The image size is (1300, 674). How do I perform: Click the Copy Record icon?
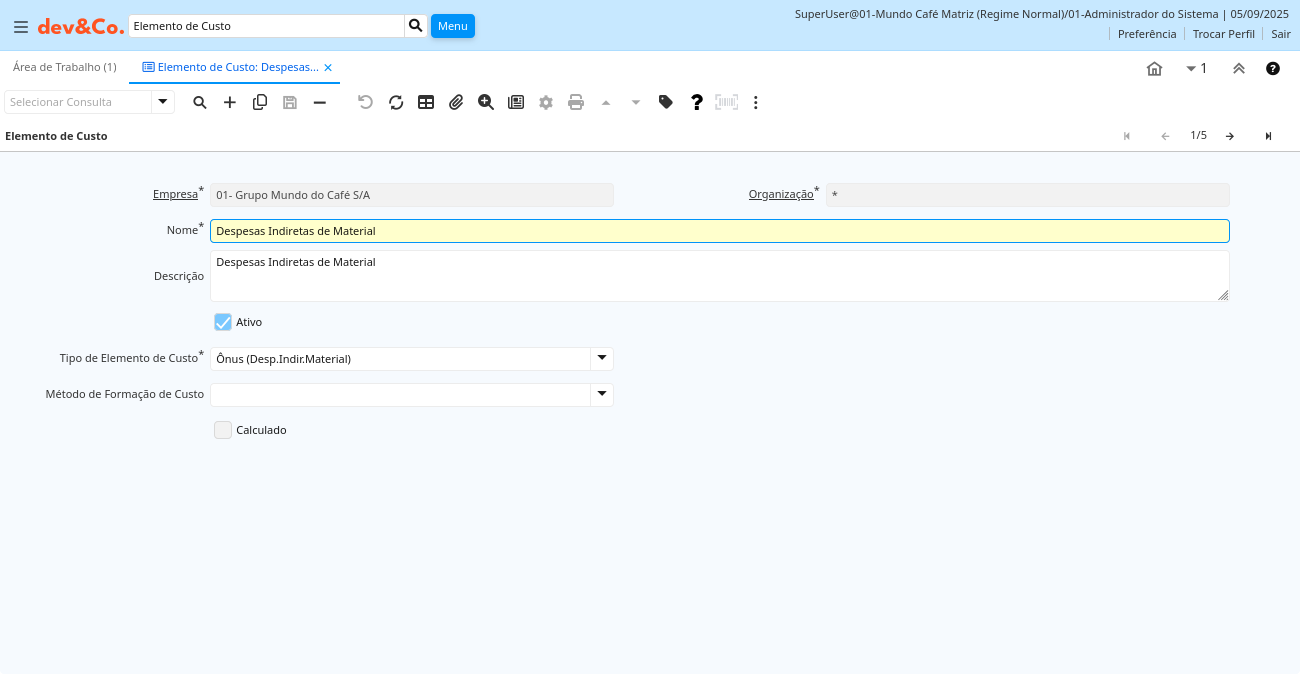click(x=260, y=102)
